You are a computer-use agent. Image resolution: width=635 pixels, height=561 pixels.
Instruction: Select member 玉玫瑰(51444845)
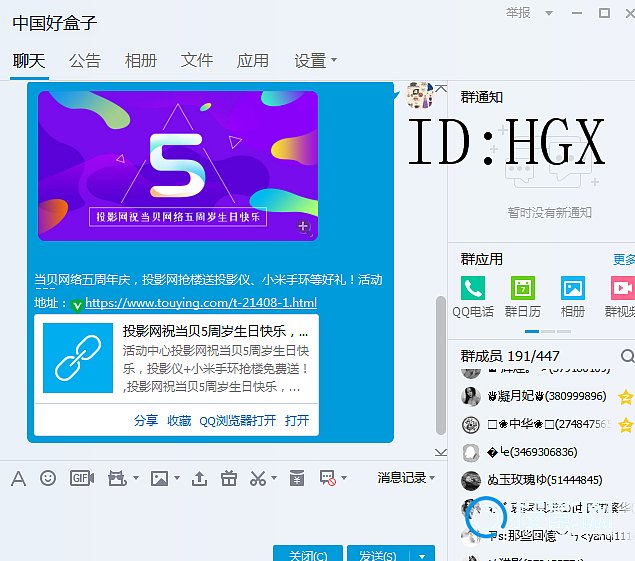click(547, 480)
